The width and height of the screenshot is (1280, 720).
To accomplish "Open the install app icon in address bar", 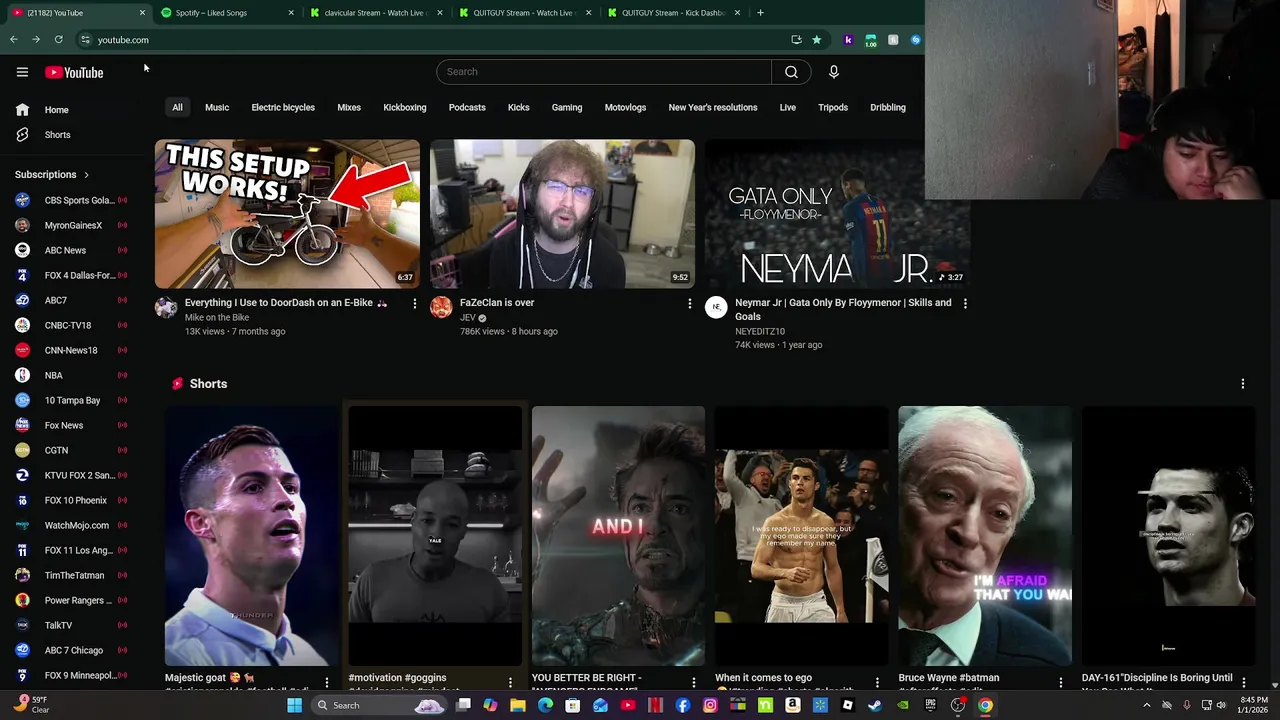I will [796, 40].
